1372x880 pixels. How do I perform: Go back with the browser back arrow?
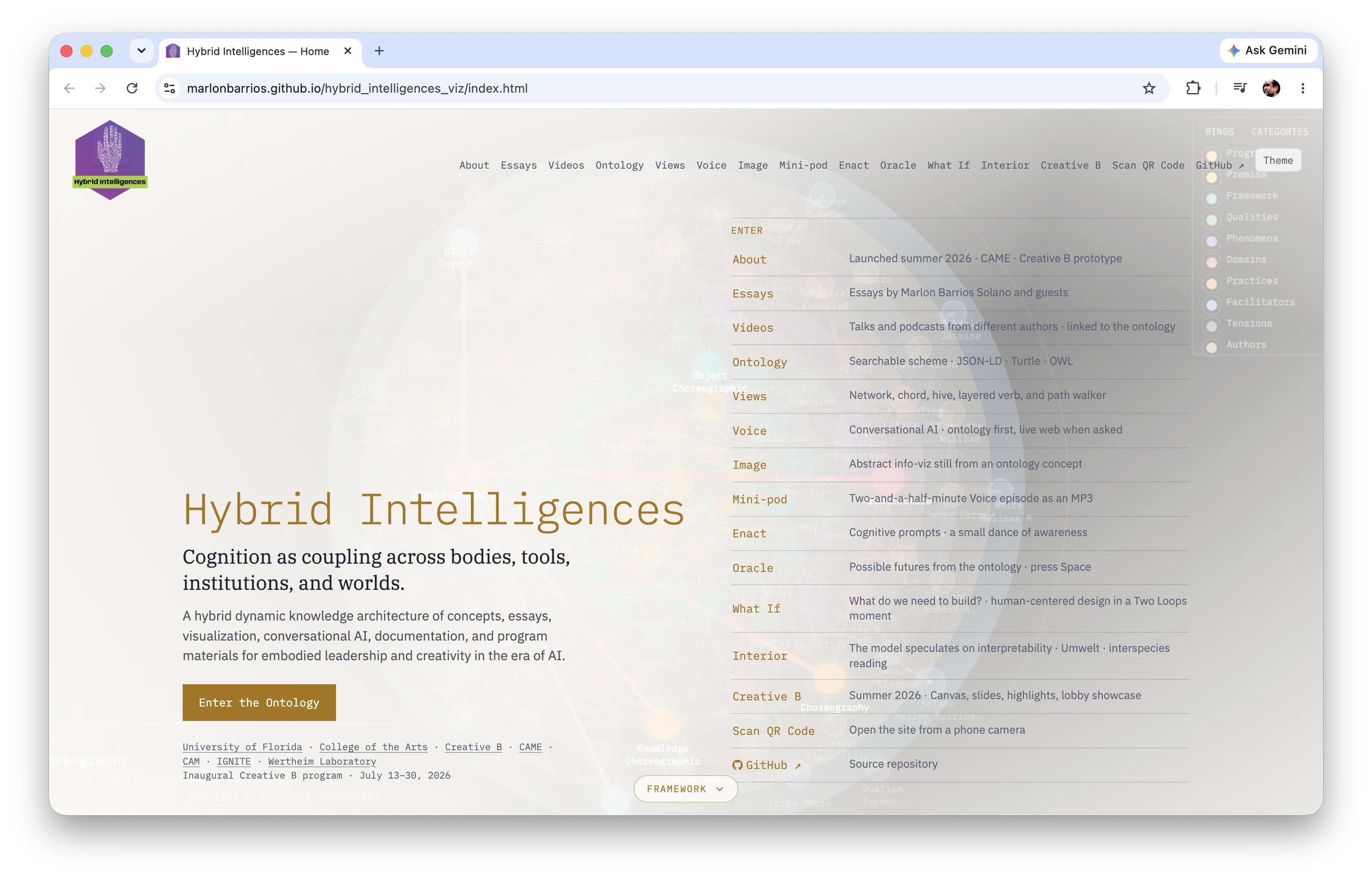[x=69, y=88]
